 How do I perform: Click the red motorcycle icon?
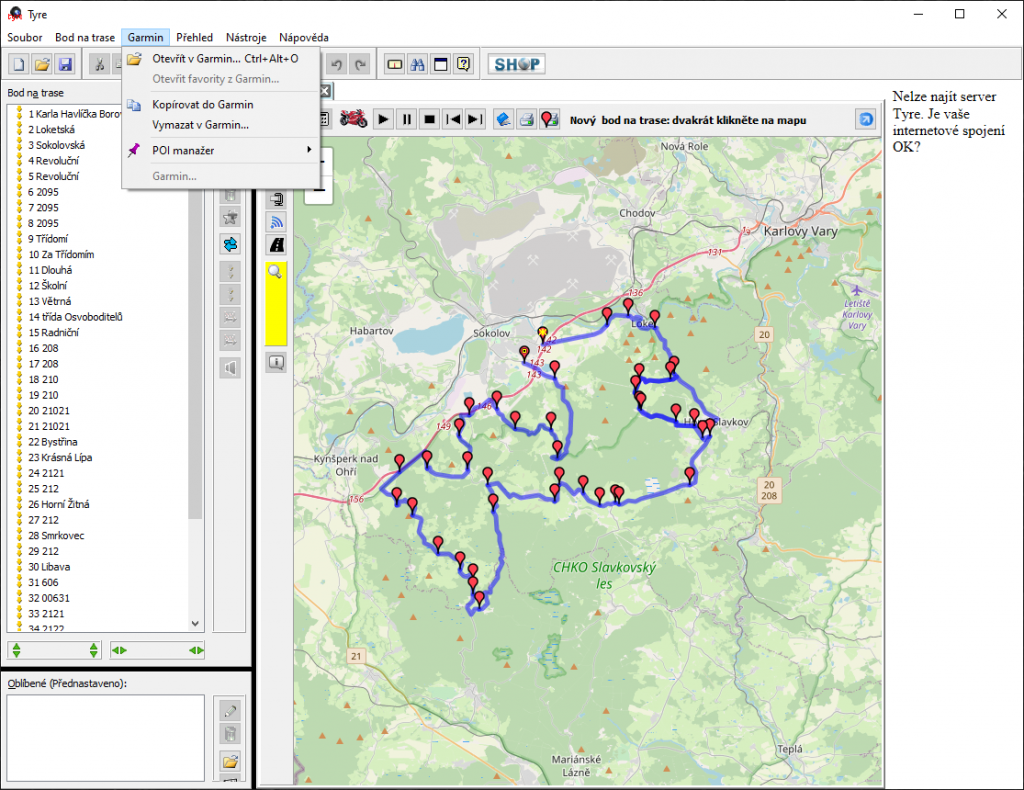(x=355, y=119)
